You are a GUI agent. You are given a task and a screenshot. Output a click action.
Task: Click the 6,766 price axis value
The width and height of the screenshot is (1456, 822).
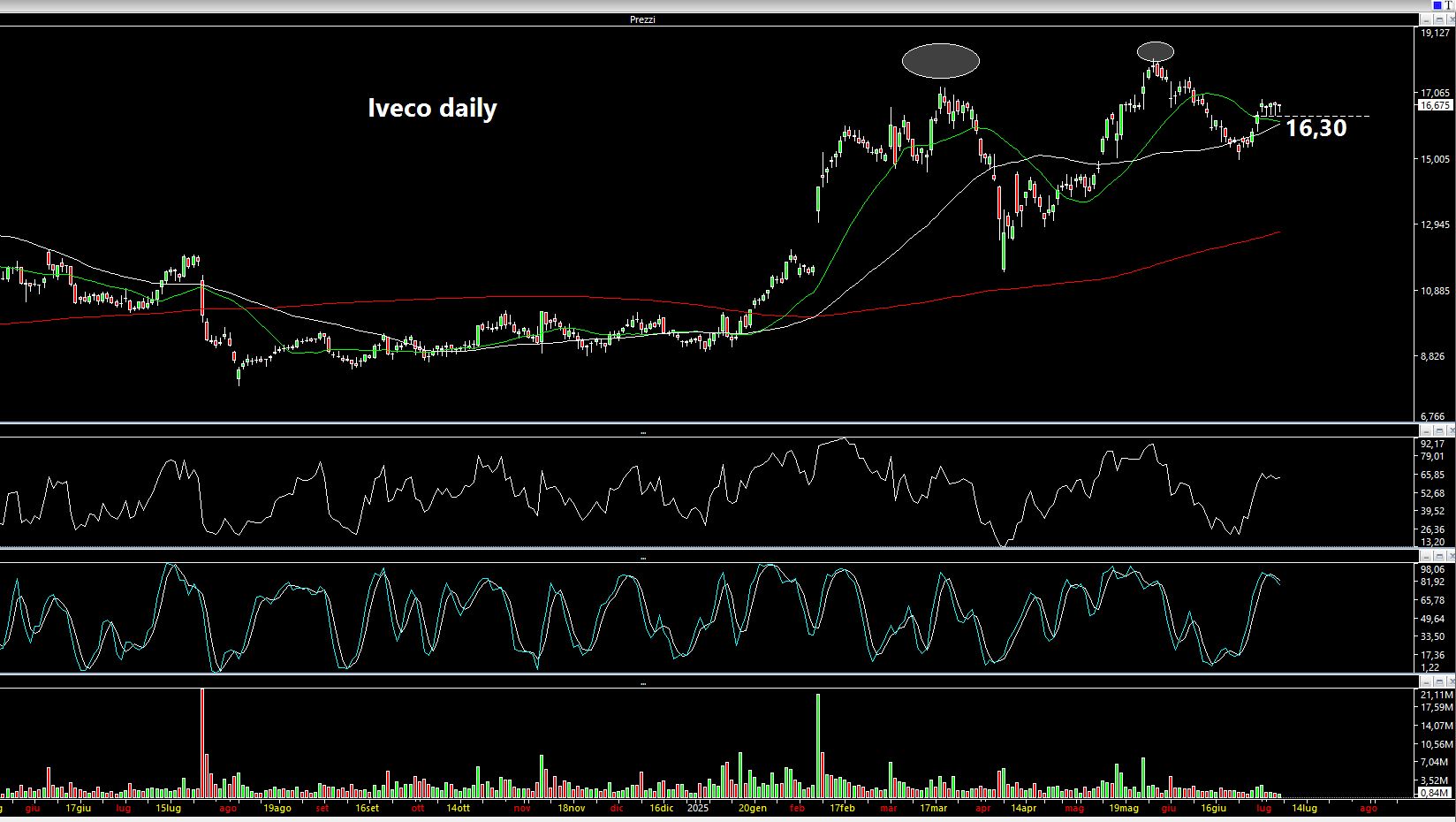click(1433, 416)
